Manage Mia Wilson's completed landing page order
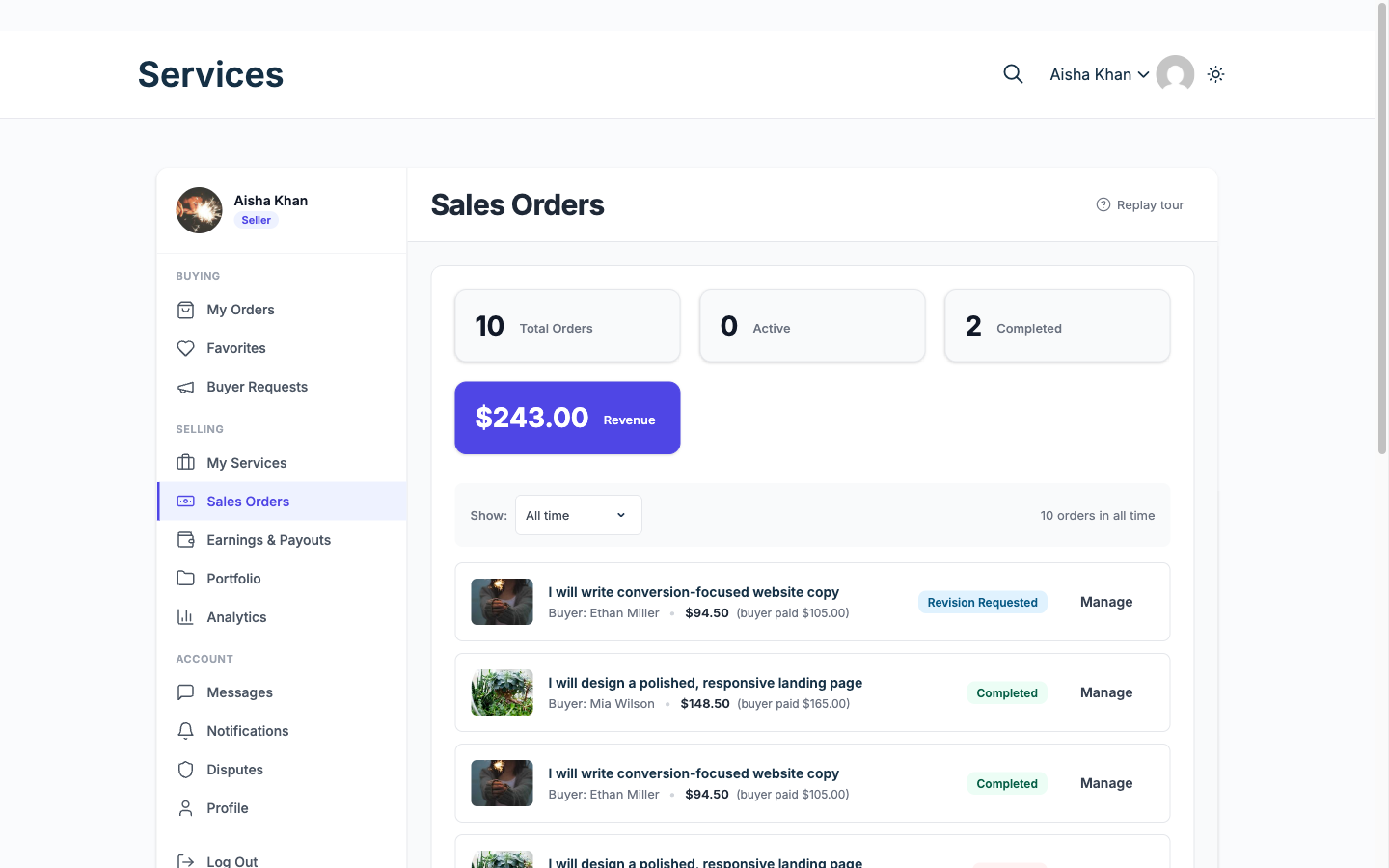This screenshot has width=1389, height=868. click(x=1106, y=692)
